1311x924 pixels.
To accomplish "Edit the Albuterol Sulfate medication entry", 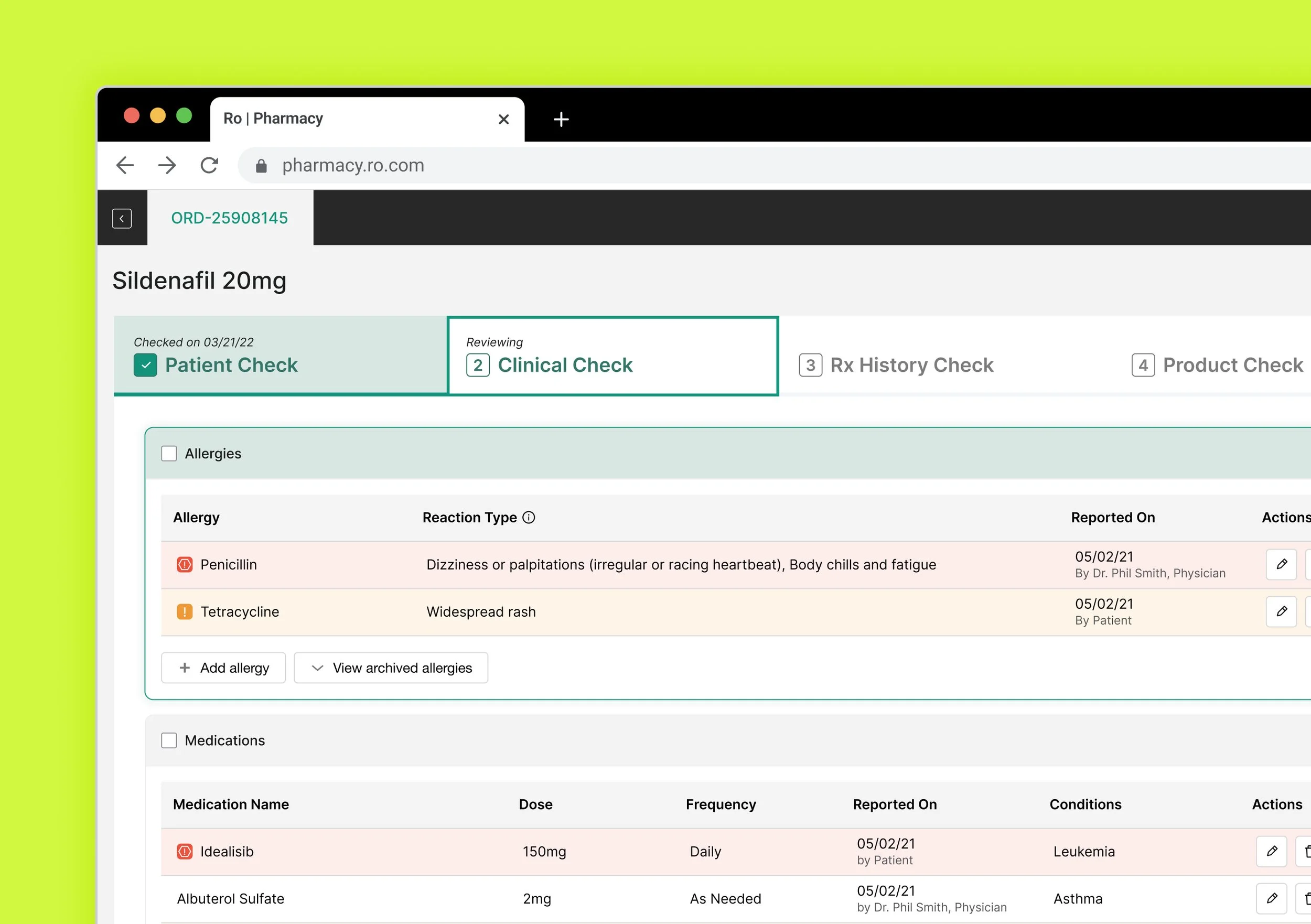I will 1271,898.
